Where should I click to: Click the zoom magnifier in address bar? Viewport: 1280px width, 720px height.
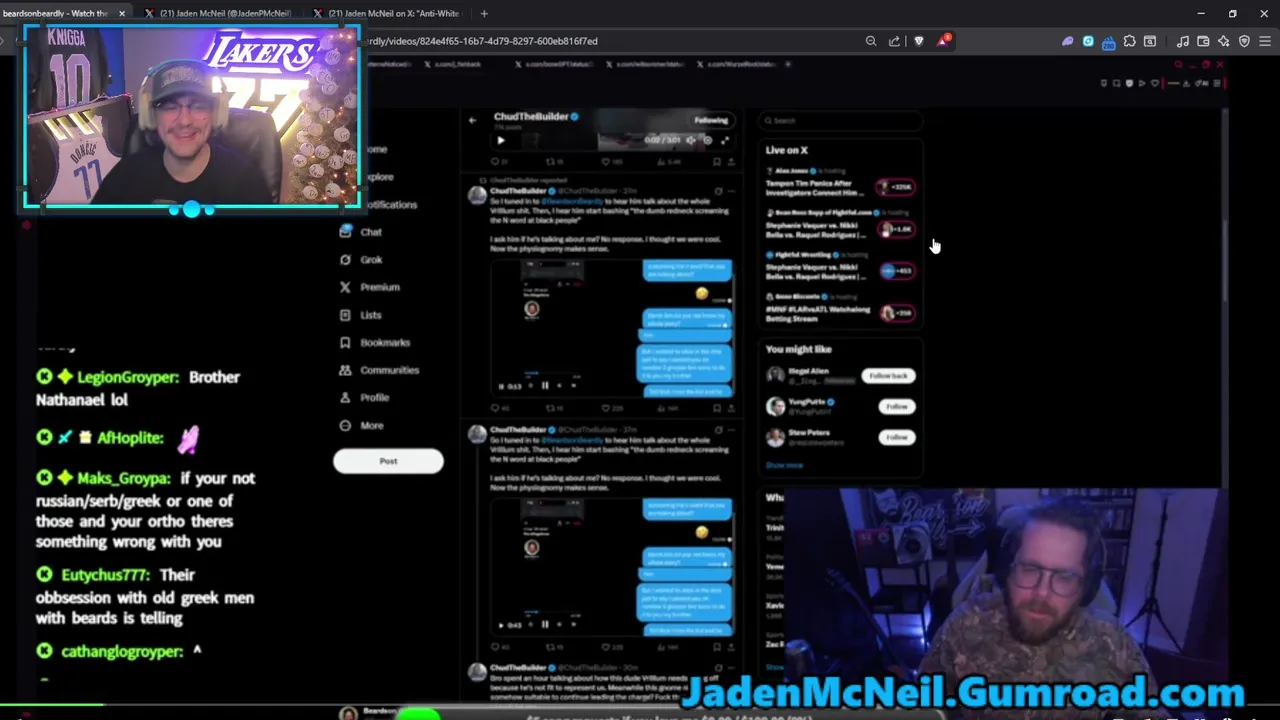coord(871,41)
